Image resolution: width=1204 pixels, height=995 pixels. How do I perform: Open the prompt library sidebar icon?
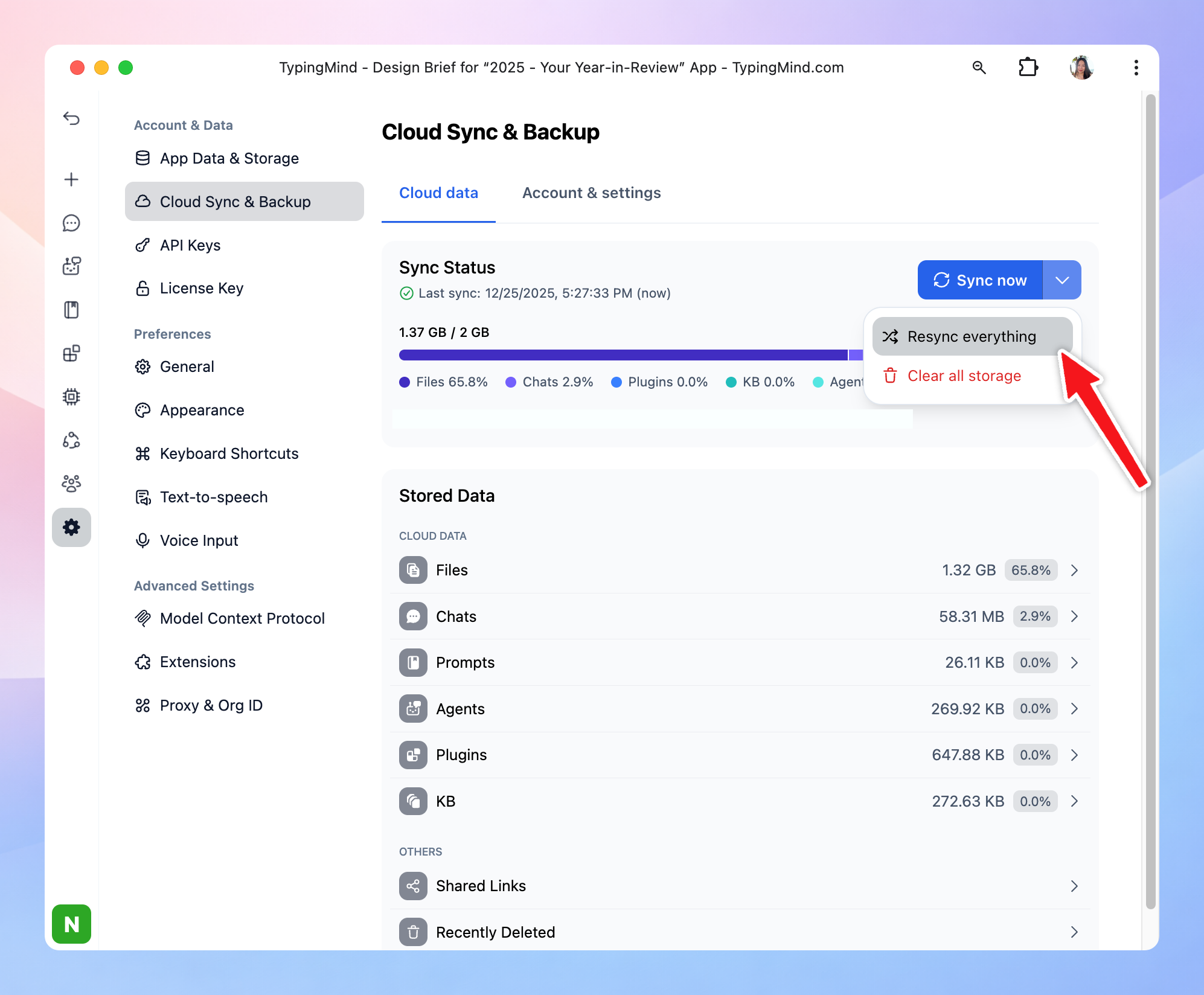(x=71, y=310)
